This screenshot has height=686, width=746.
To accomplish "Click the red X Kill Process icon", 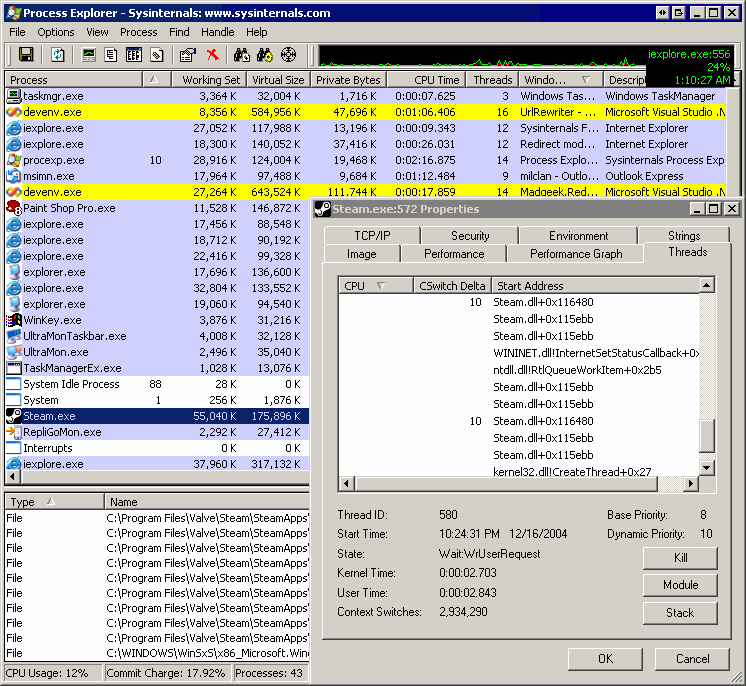I will tap(213, 55).
